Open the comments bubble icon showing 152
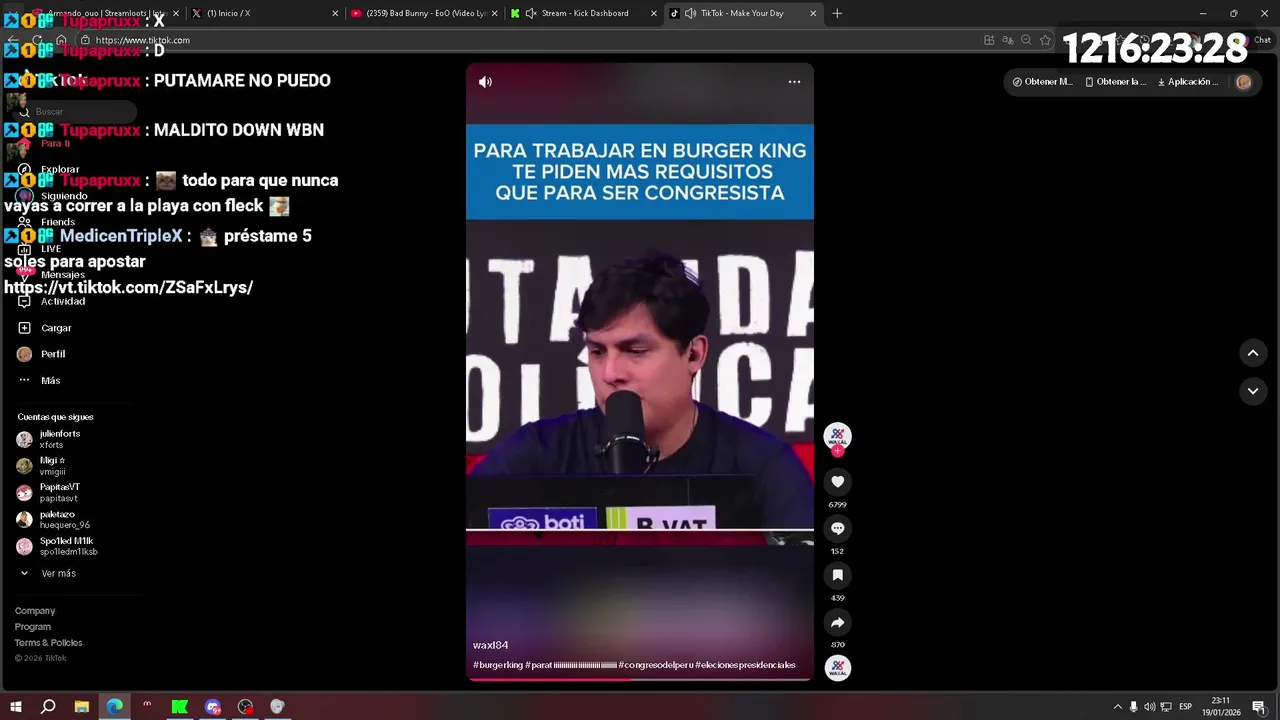The width and height of the screenshot is (1280, 720). point(838,528)
